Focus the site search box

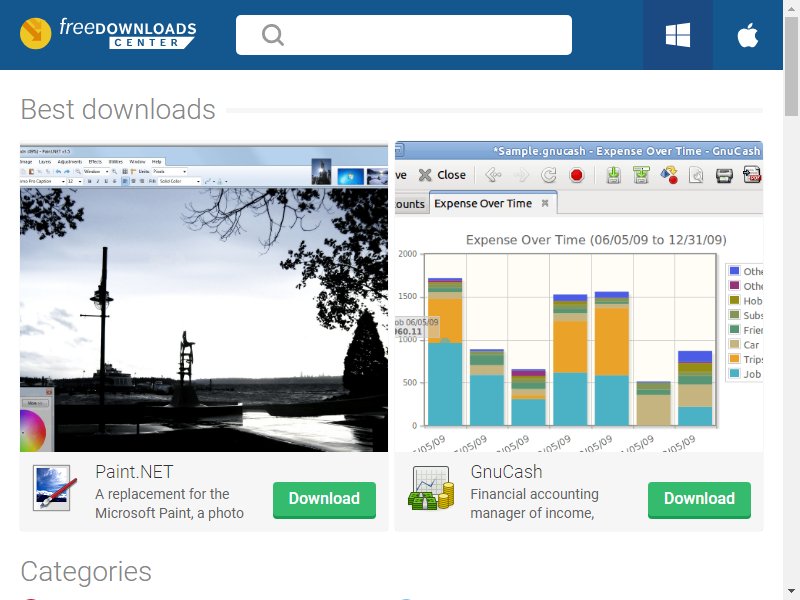(x=404, y=35)
